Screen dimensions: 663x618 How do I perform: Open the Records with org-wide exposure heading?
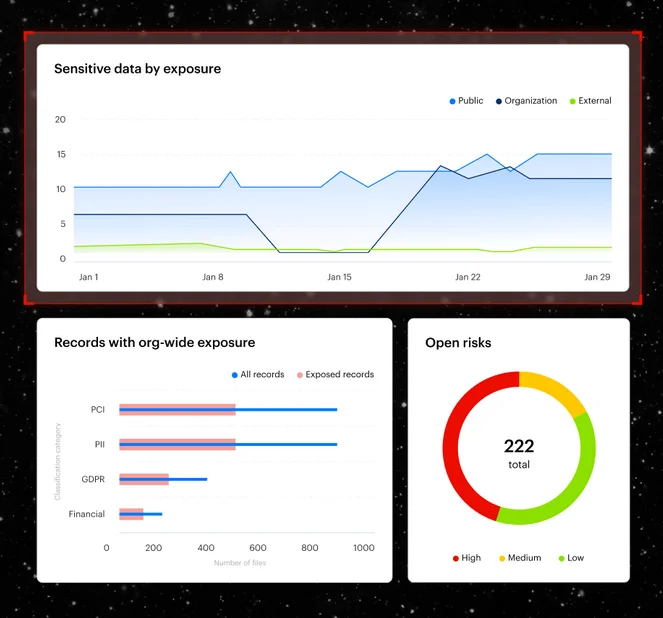click(154, 343)
